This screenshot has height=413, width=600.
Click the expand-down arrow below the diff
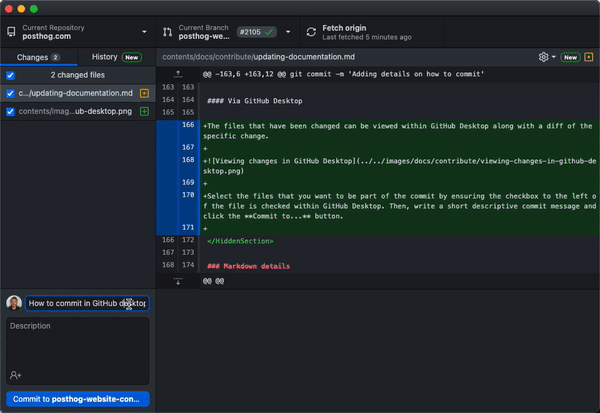coord(177,282)
